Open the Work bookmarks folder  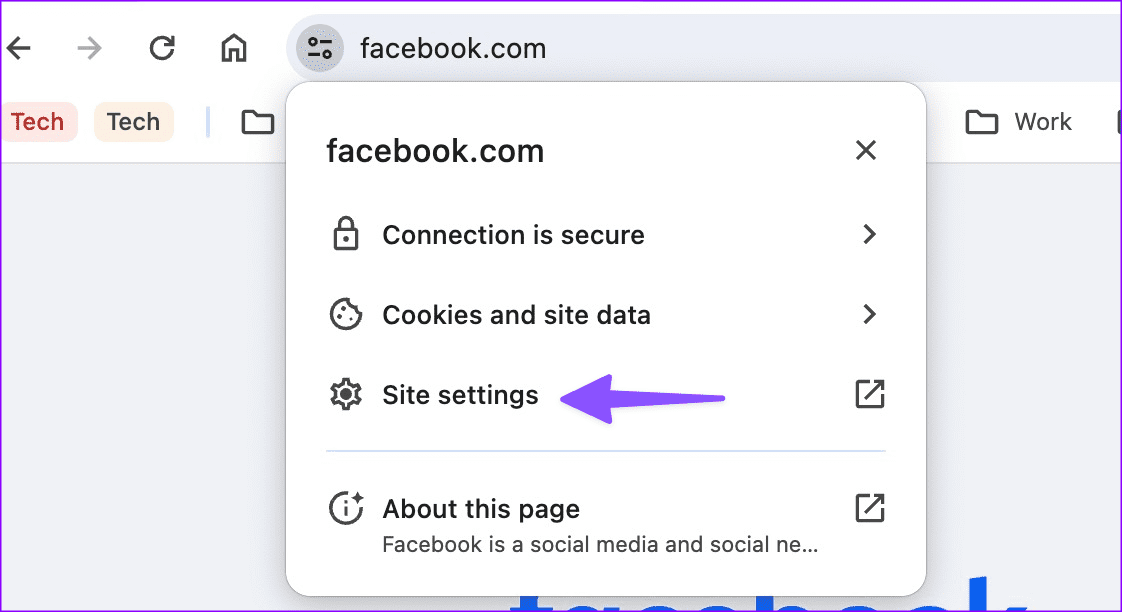pos(1020,121)
